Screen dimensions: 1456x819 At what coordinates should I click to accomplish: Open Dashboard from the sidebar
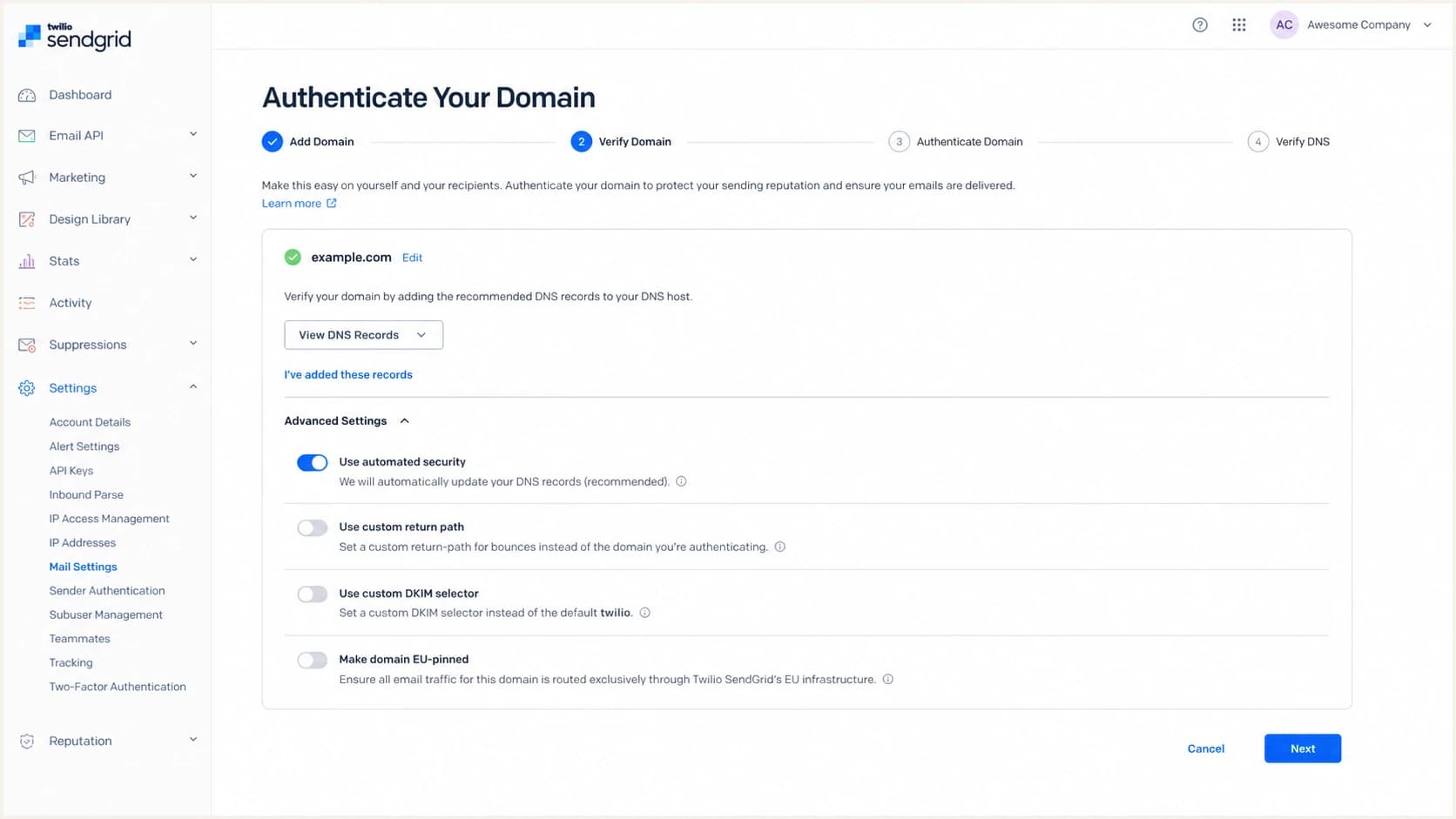coord(80,95)
